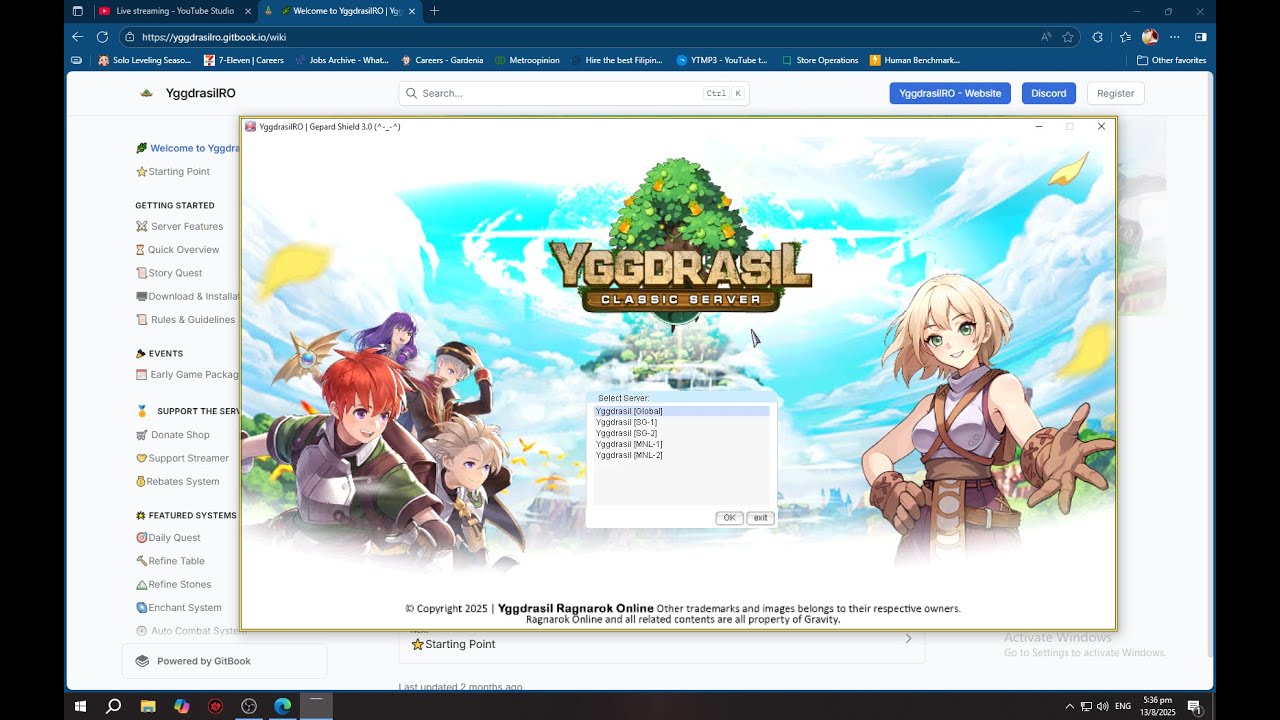Open browser tab actions menu icon
Screen dimensions: 1280x720
pyautogui.click(x=78, y=11)
